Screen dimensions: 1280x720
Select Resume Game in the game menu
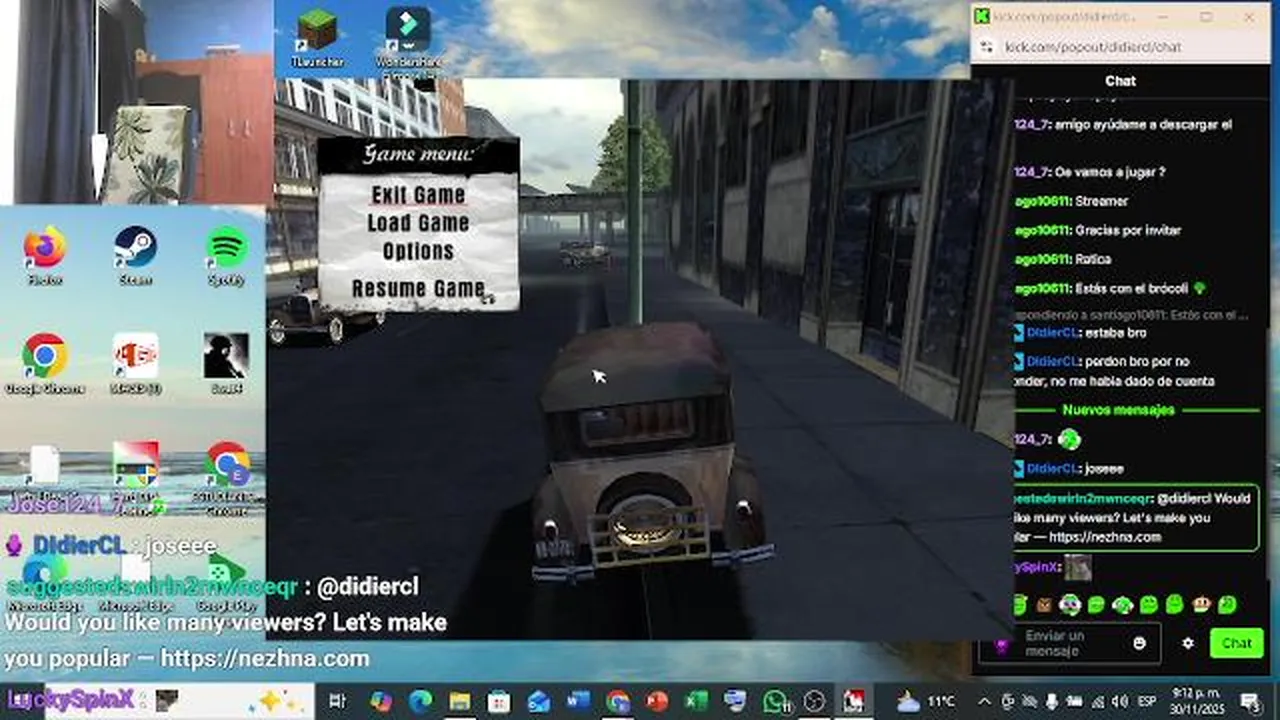pyautogui.click(x=418, y=289)
